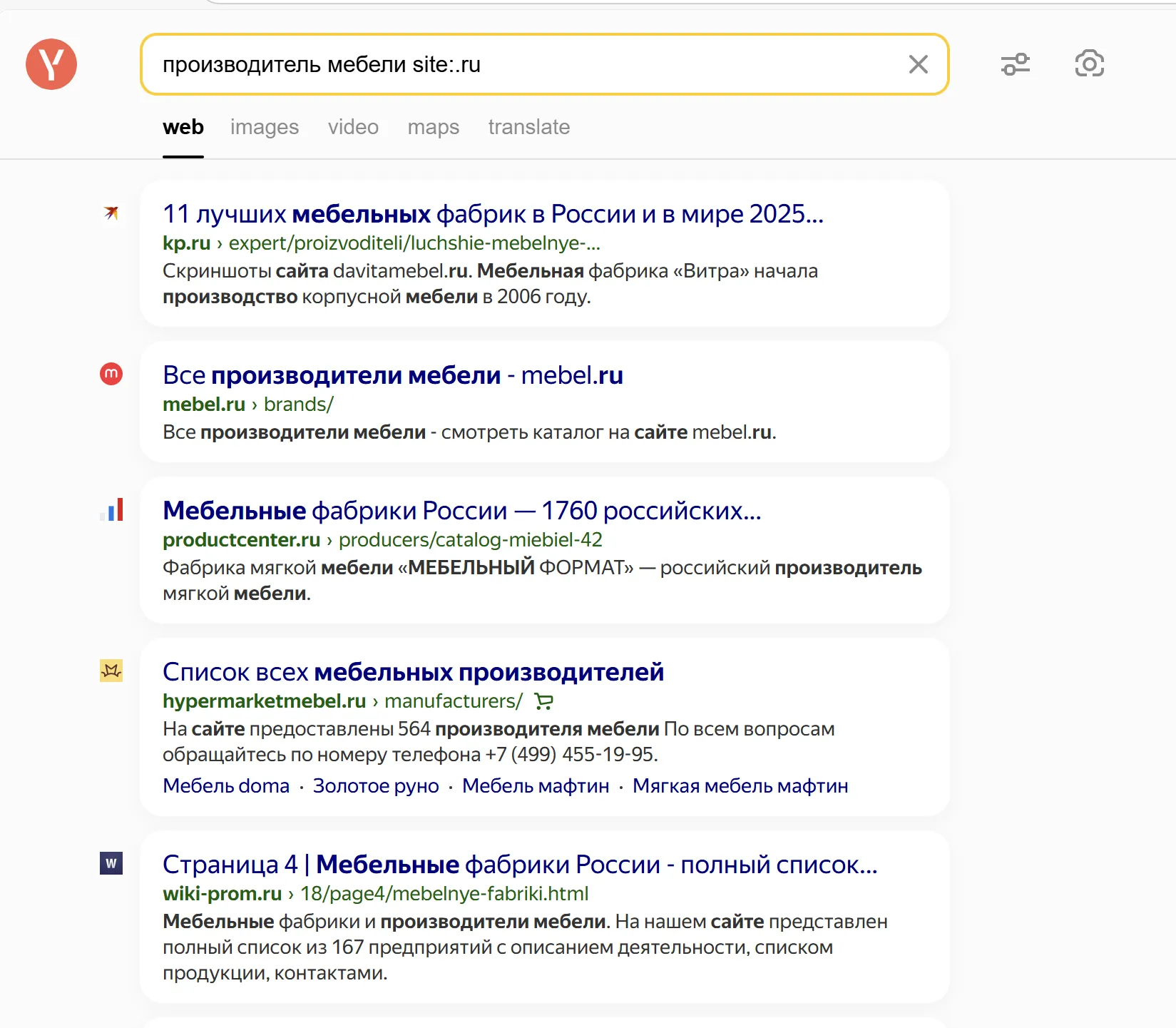Switch to the video tab

(353, 127)
